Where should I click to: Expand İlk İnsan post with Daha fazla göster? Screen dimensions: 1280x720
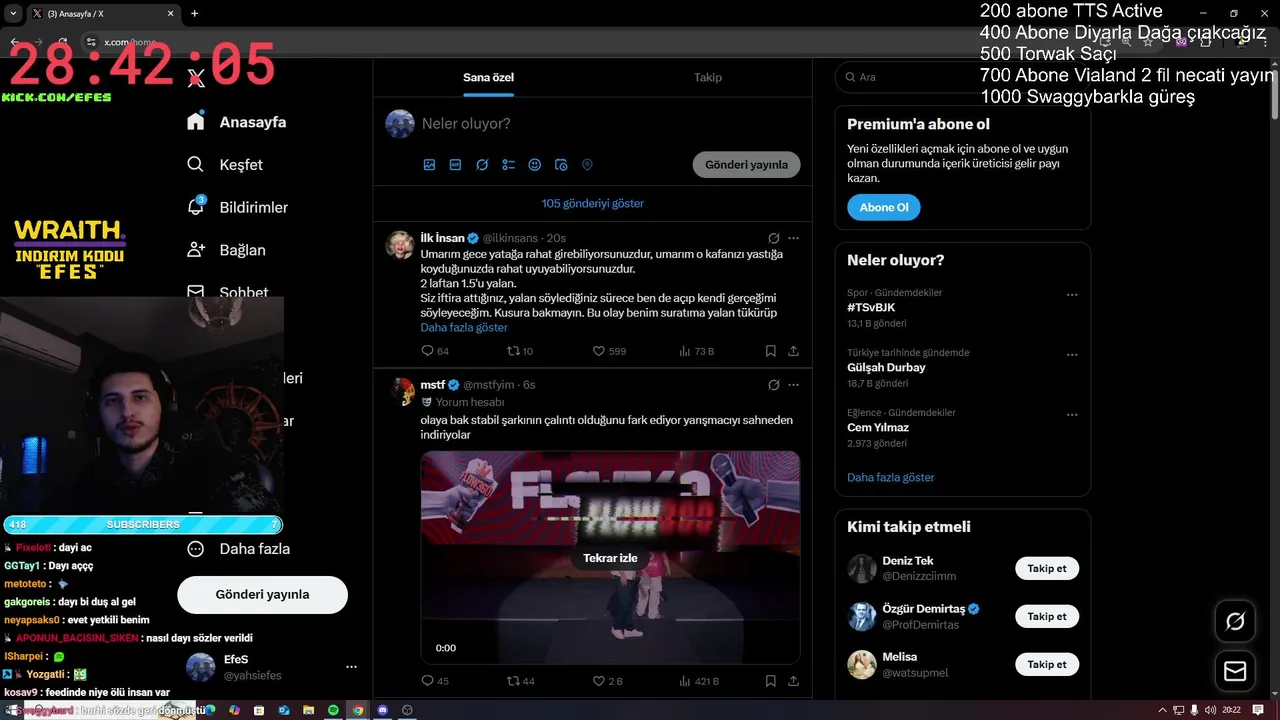[x=464, y=327]
